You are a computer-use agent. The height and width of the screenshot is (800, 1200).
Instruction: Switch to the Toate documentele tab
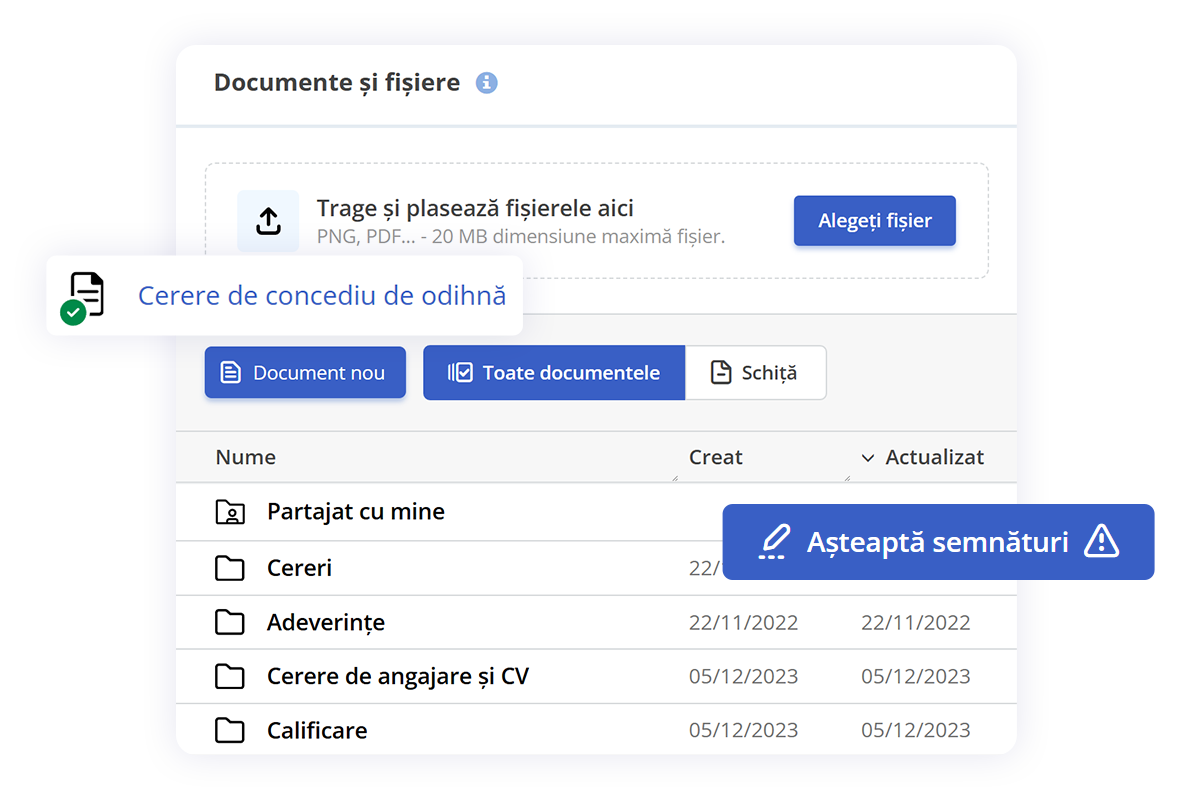554,373
